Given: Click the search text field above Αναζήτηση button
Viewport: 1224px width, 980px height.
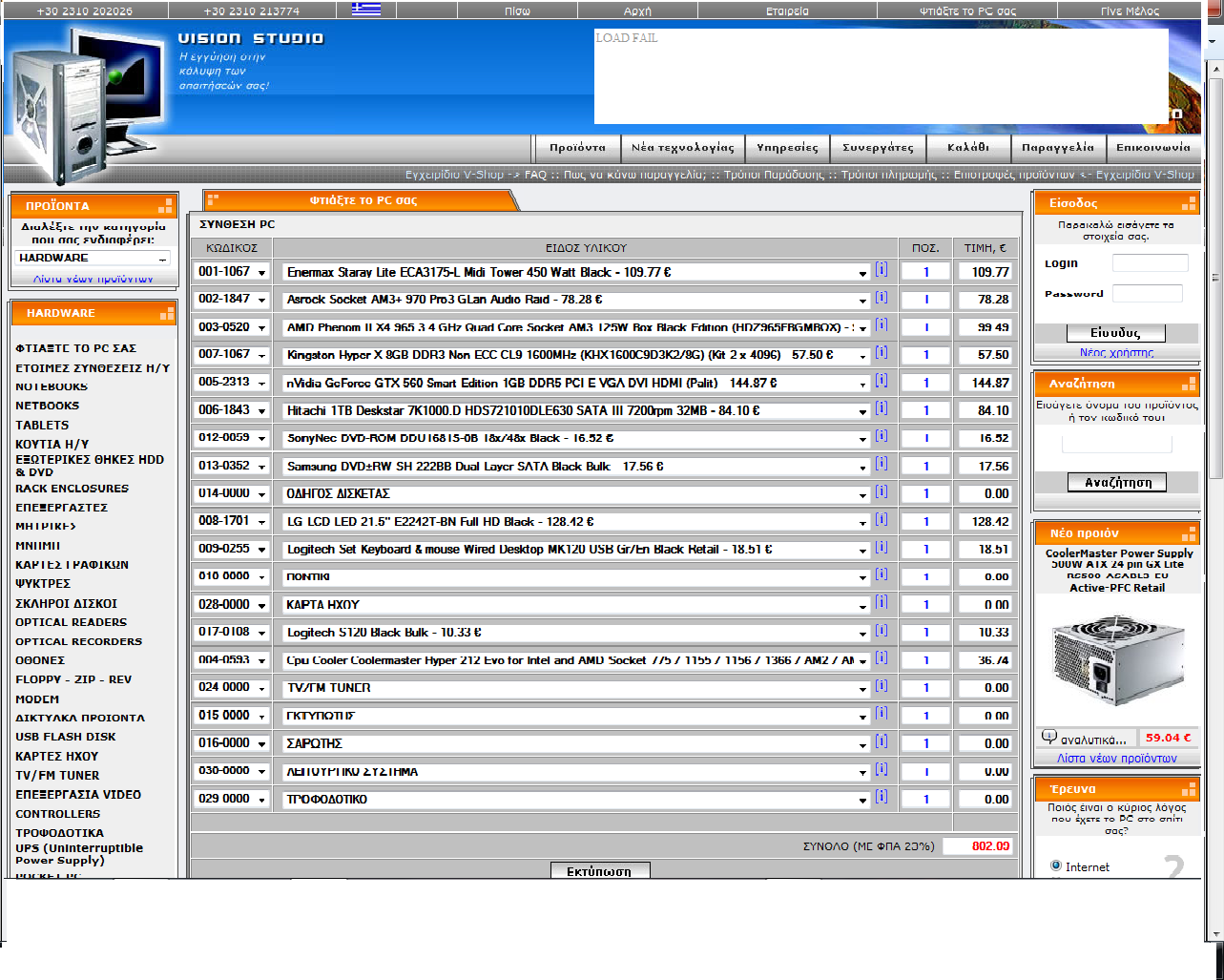Looking at the screenshot, I should [x=1116, y=444].
